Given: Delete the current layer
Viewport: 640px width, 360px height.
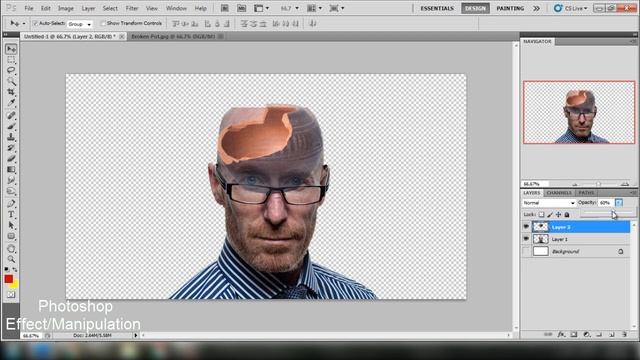Looking at the screenshot, I should 624,334.
